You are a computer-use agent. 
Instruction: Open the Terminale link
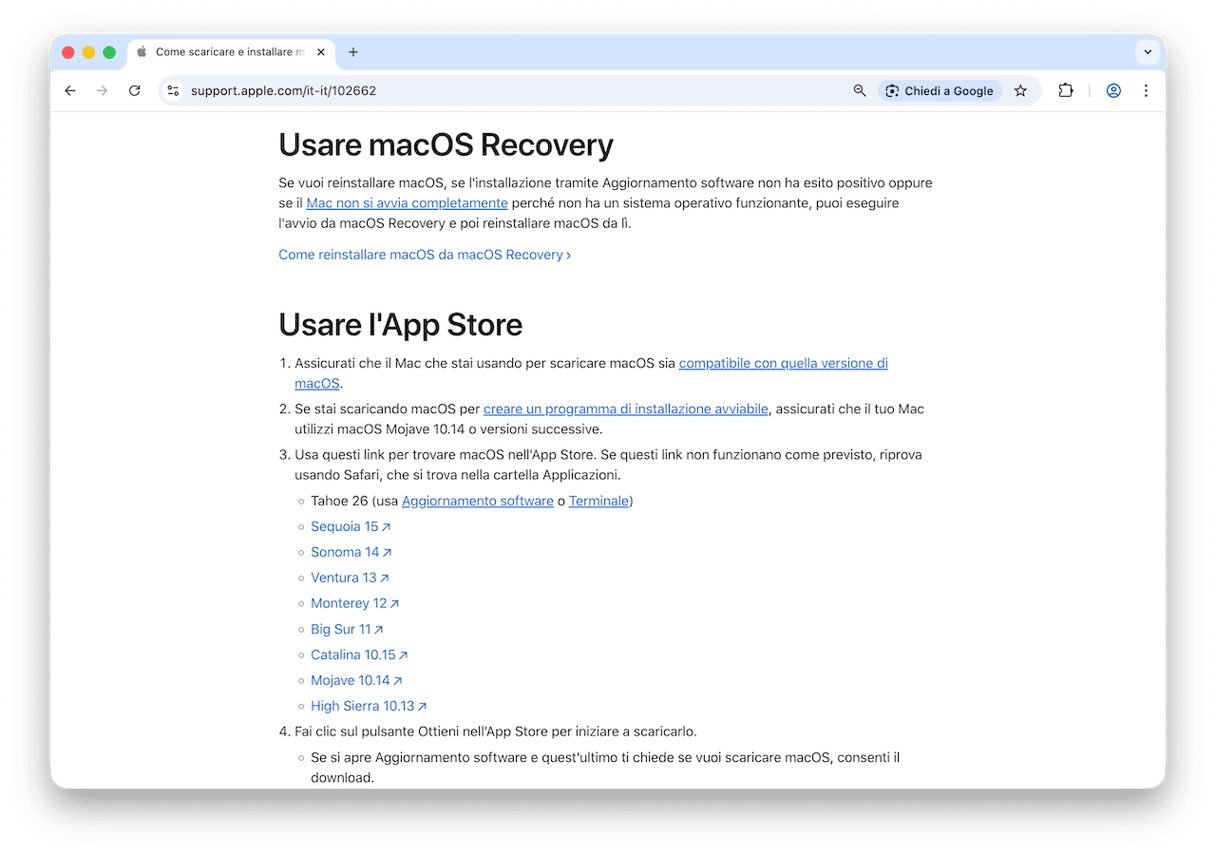(x=598, y=501)
